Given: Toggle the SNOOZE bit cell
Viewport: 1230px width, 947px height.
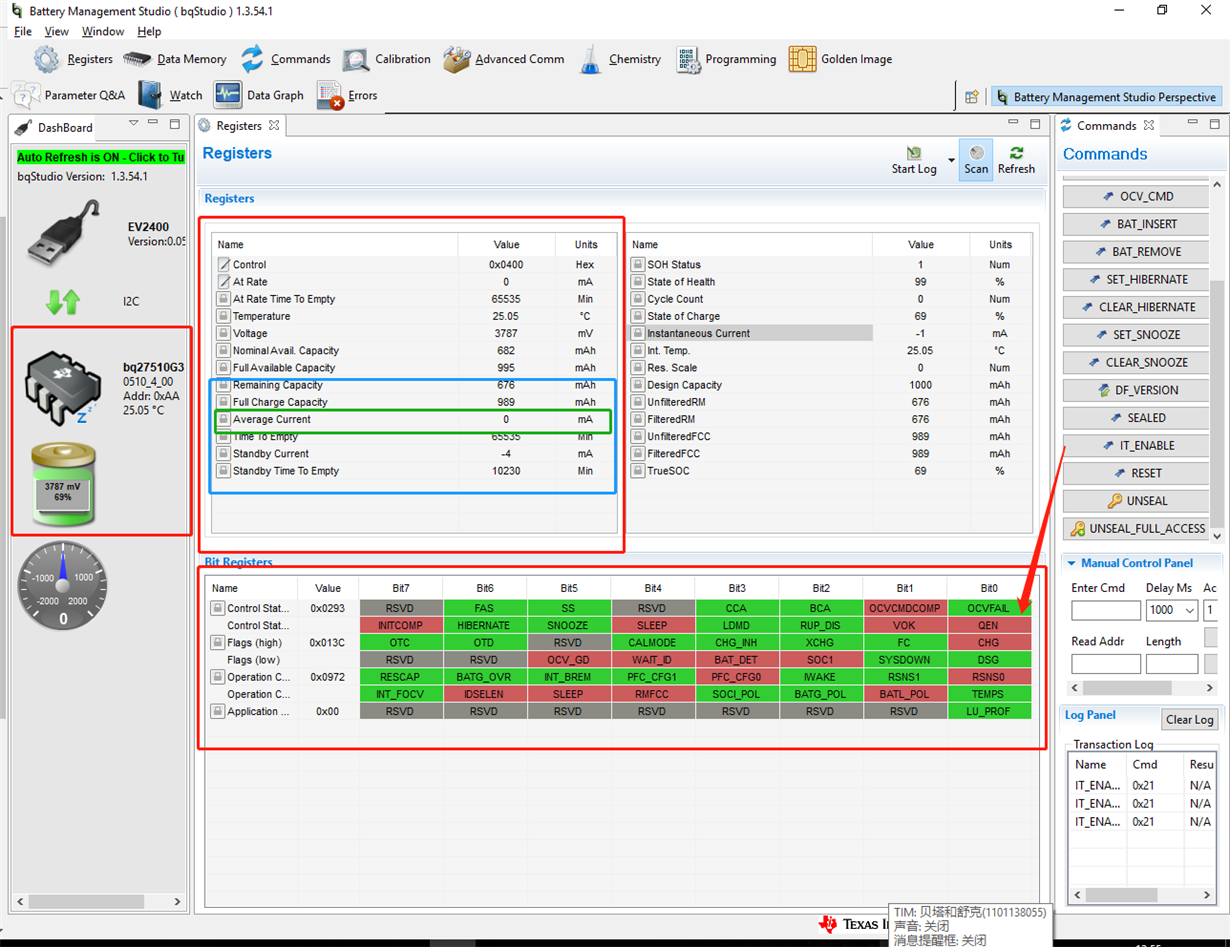Looking at the screenshot, I should coord(568,625).
